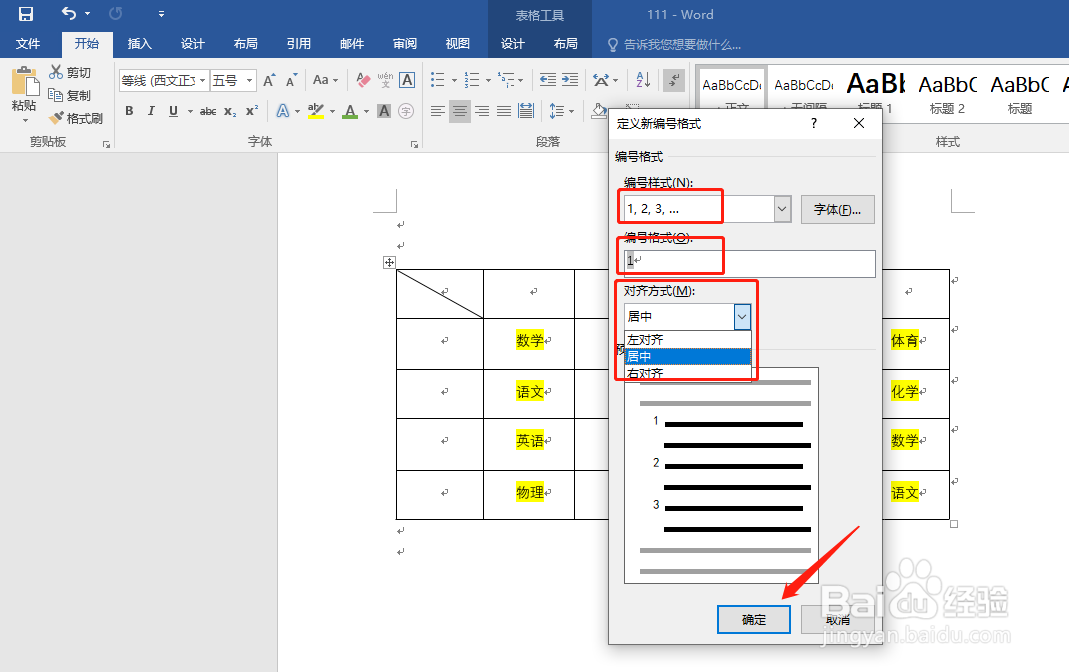Click the Save icon in quick access toolbar
The height and width of the screenshot is (672, 1069).
point(26,14)
